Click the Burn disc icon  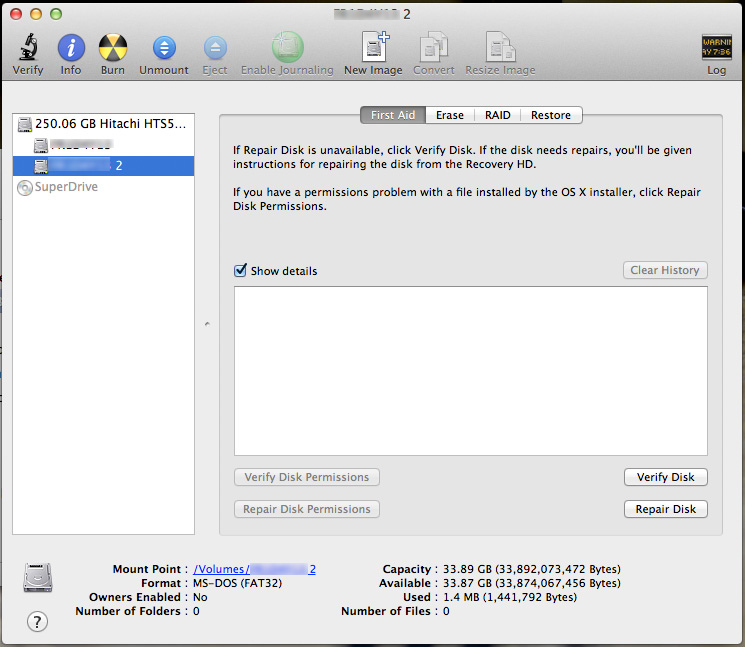113,48
